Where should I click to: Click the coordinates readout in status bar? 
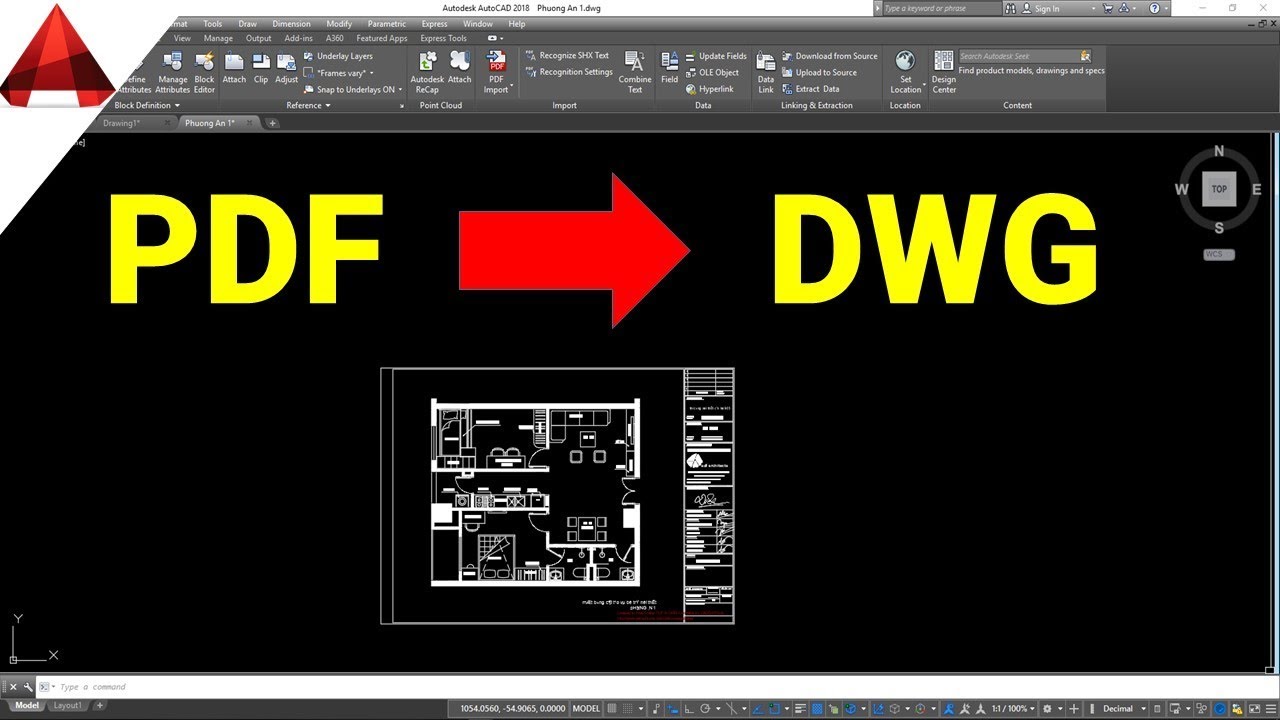(512, 708)
